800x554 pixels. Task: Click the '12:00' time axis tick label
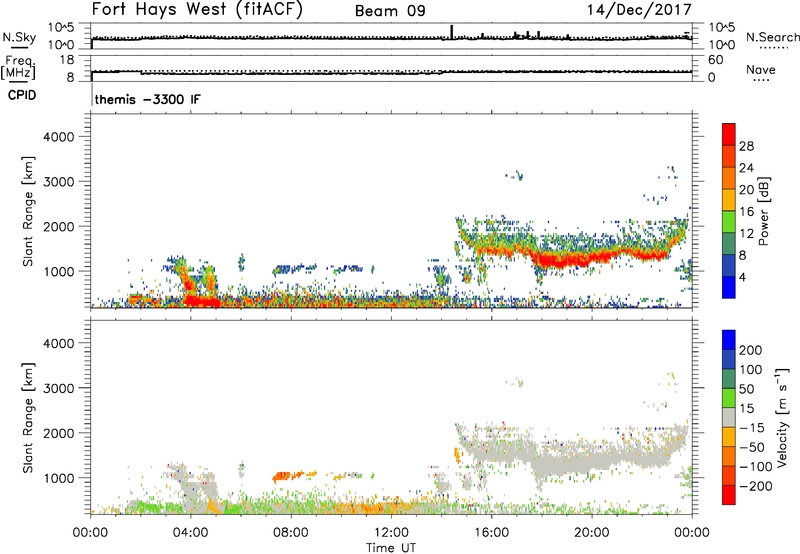tap(391, 533)
